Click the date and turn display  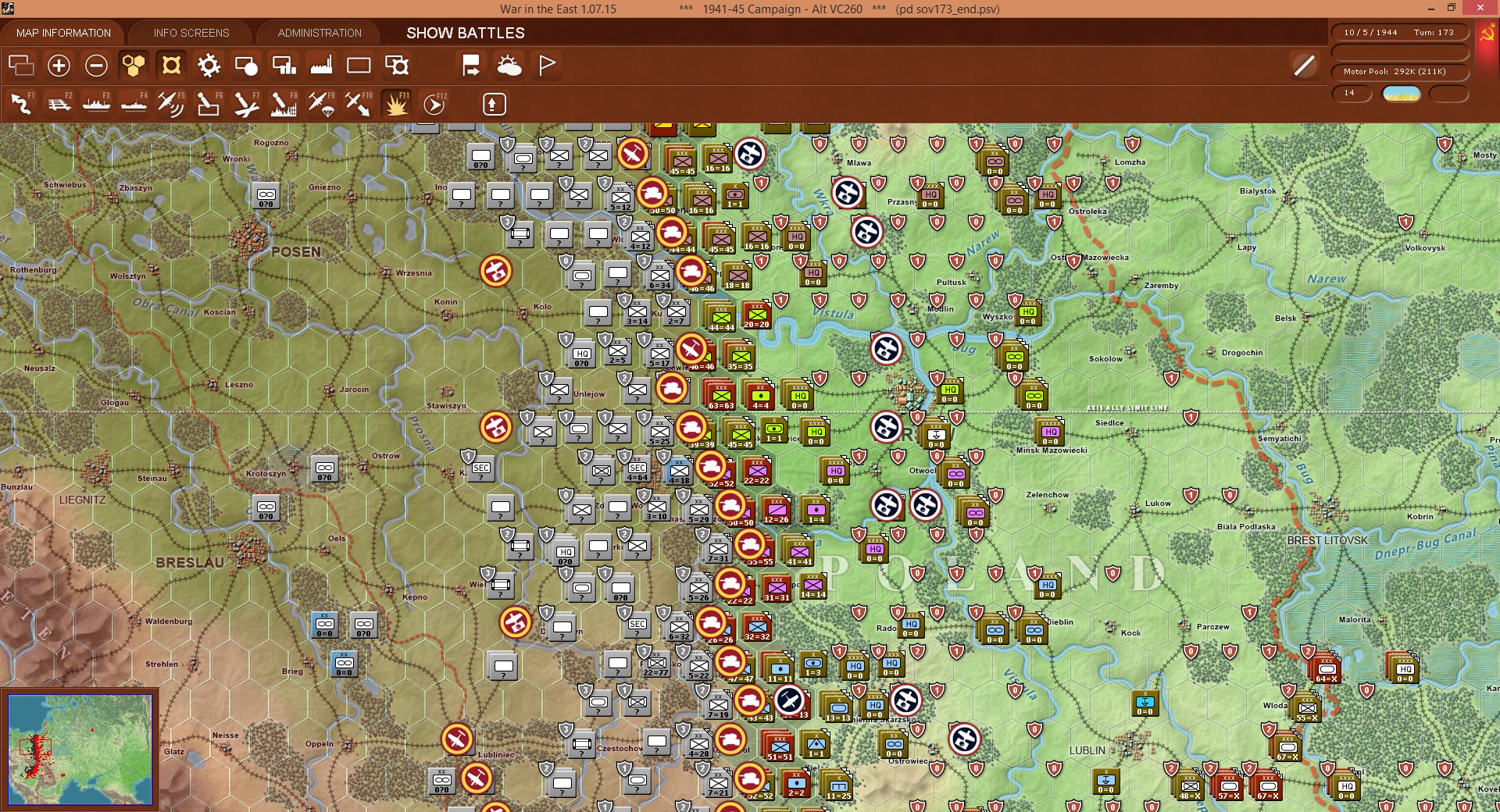pyautogui.click(x=1399, y=32)
